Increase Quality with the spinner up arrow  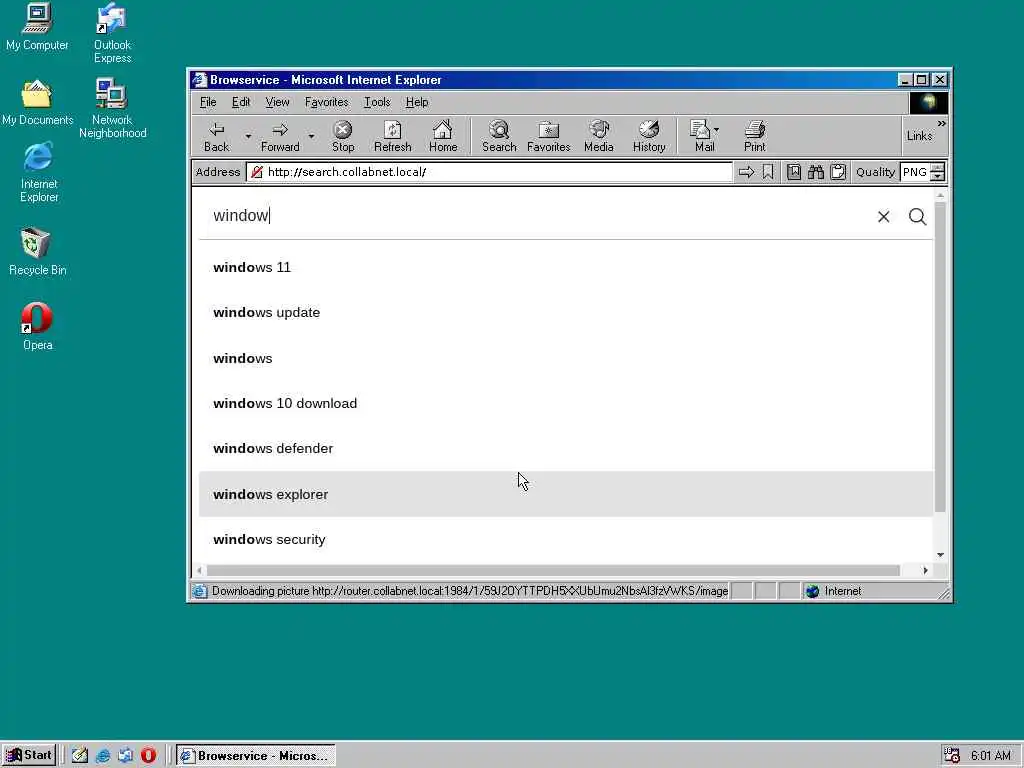pyautogui.click(x=938, y=168)
